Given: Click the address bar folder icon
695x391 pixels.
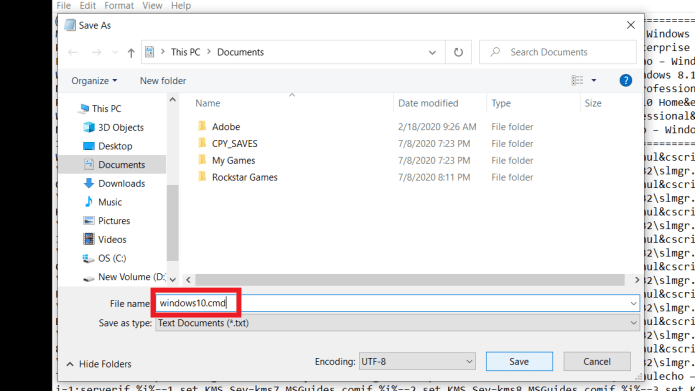Looking at the screenshot, I should pos(149,52).
